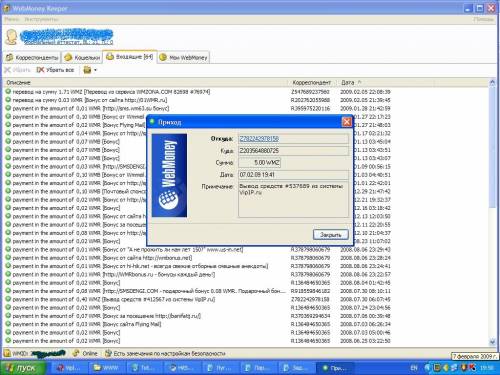Click green icon of the 0,40 WMZ payment row
500x375 pixels.
click(8, 299)
